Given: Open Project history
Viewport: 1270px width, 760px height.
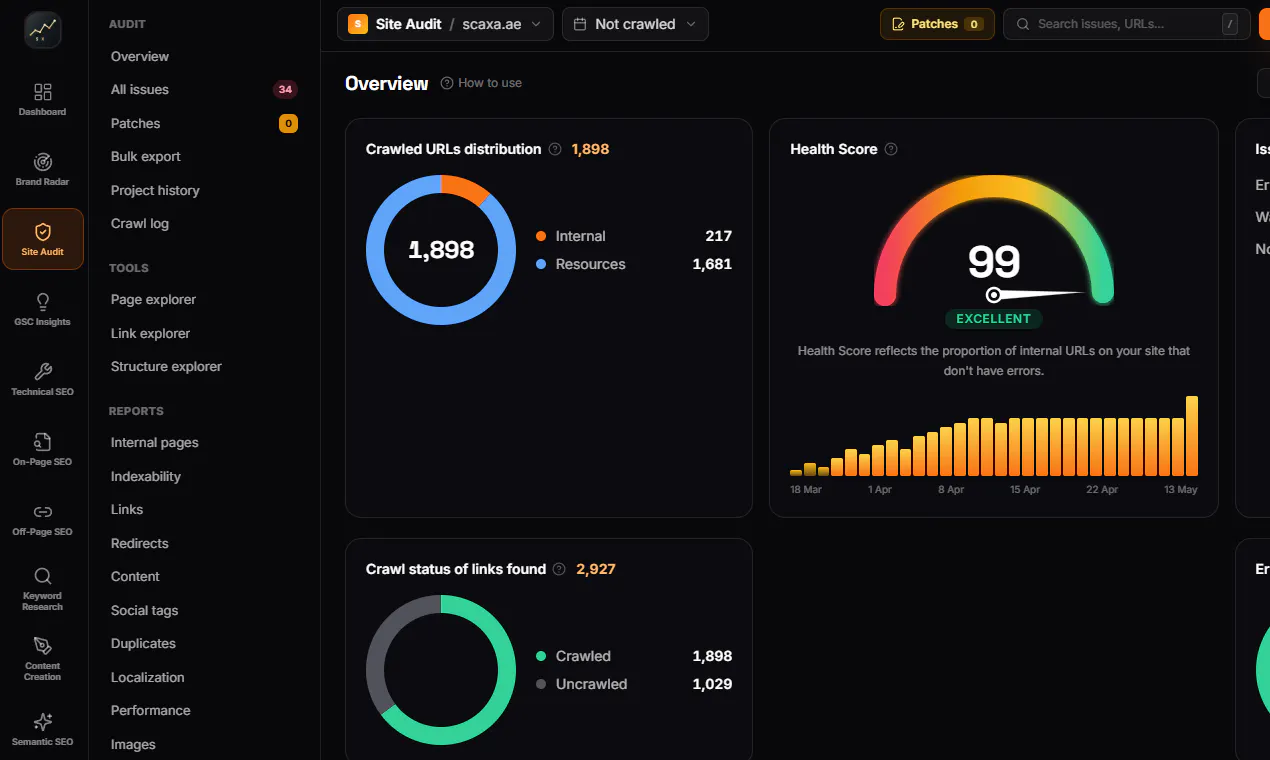Looking at the screenshot, I should pos(155,190).
